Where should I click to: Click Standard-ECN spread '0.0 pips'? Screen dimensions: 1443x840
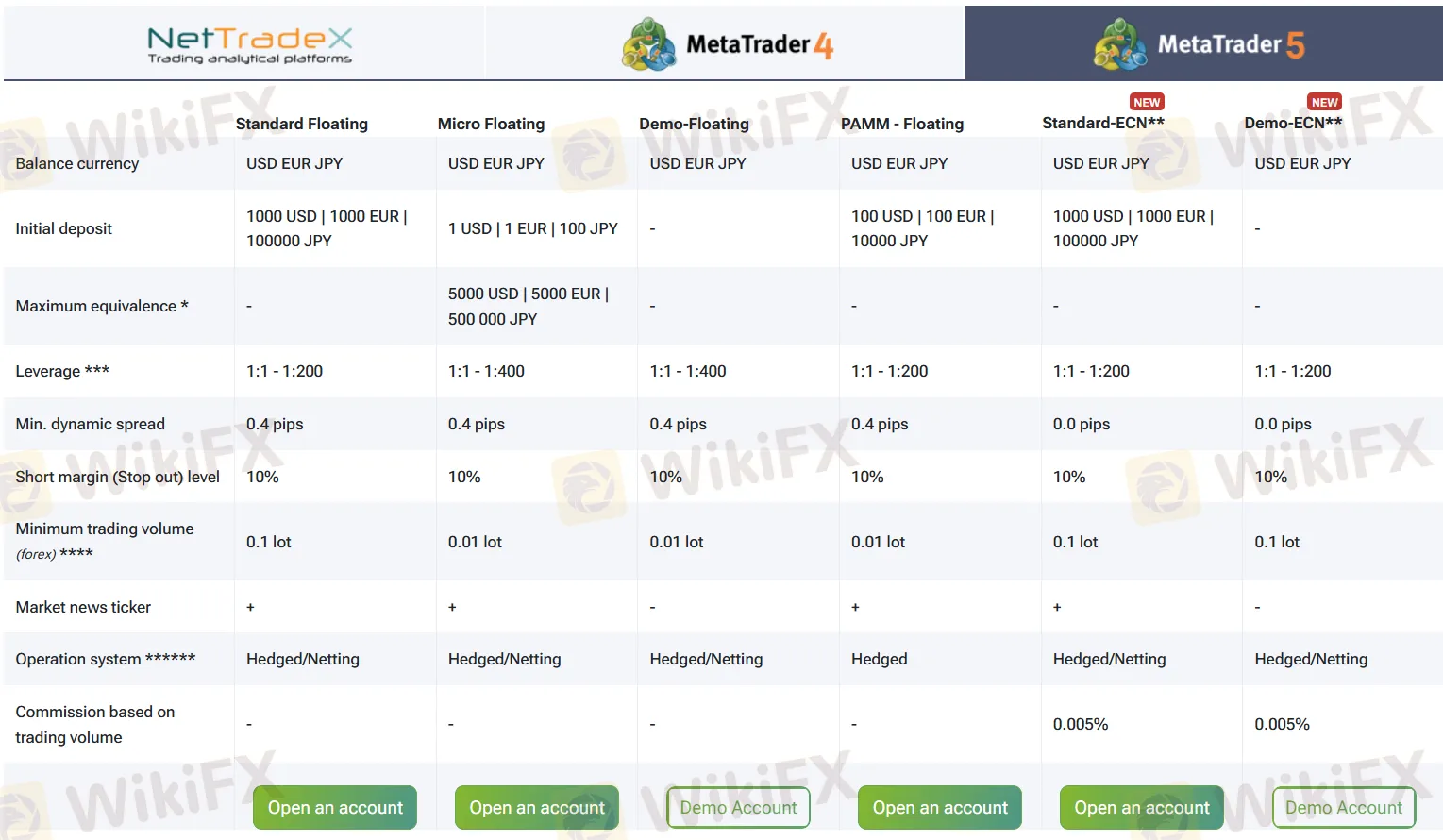[x=1082, y=424]
